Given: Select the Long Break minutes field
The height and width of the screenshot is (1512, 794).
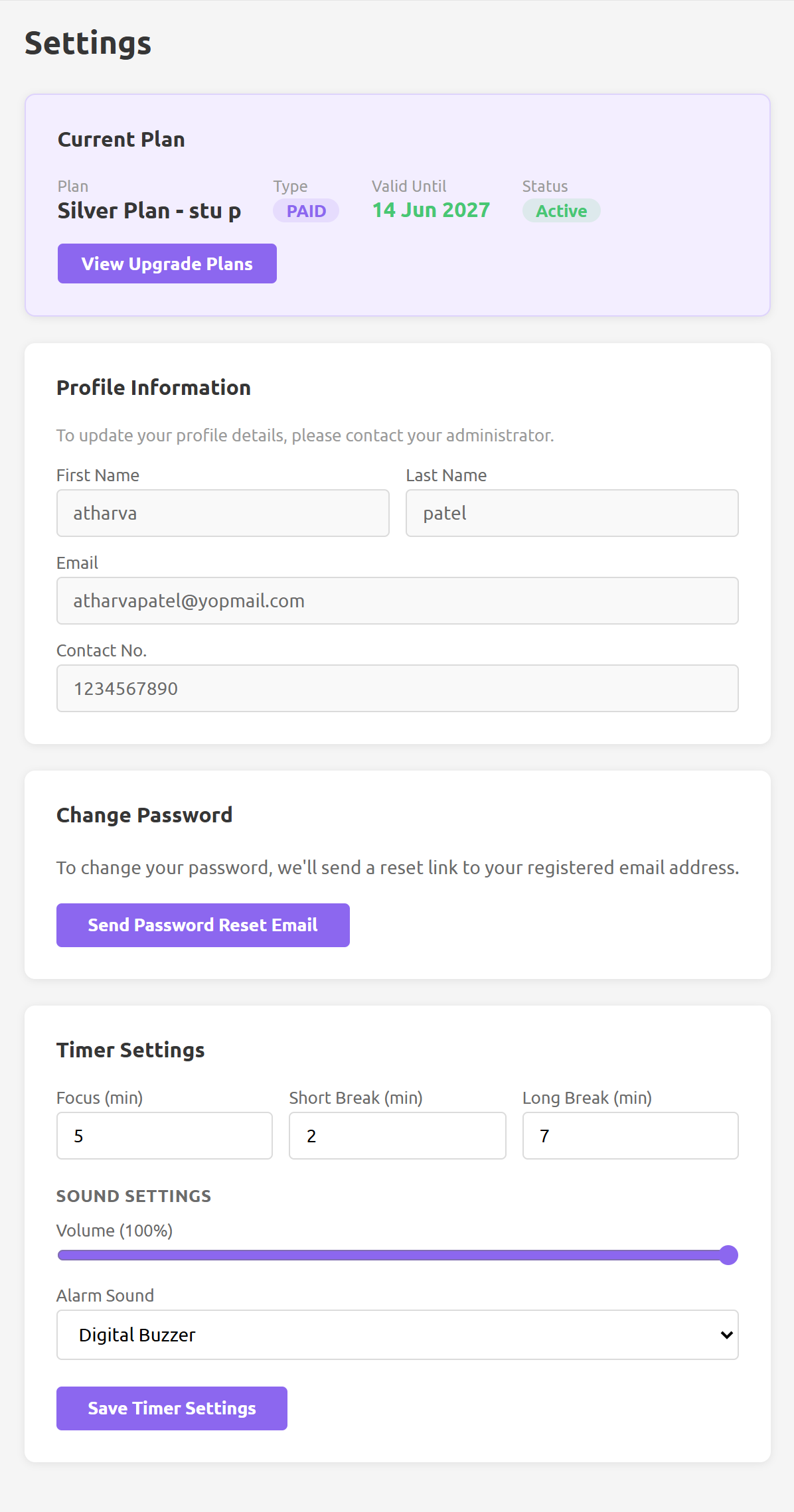Looking at the screenshot, I should [x=630, y=1136].
